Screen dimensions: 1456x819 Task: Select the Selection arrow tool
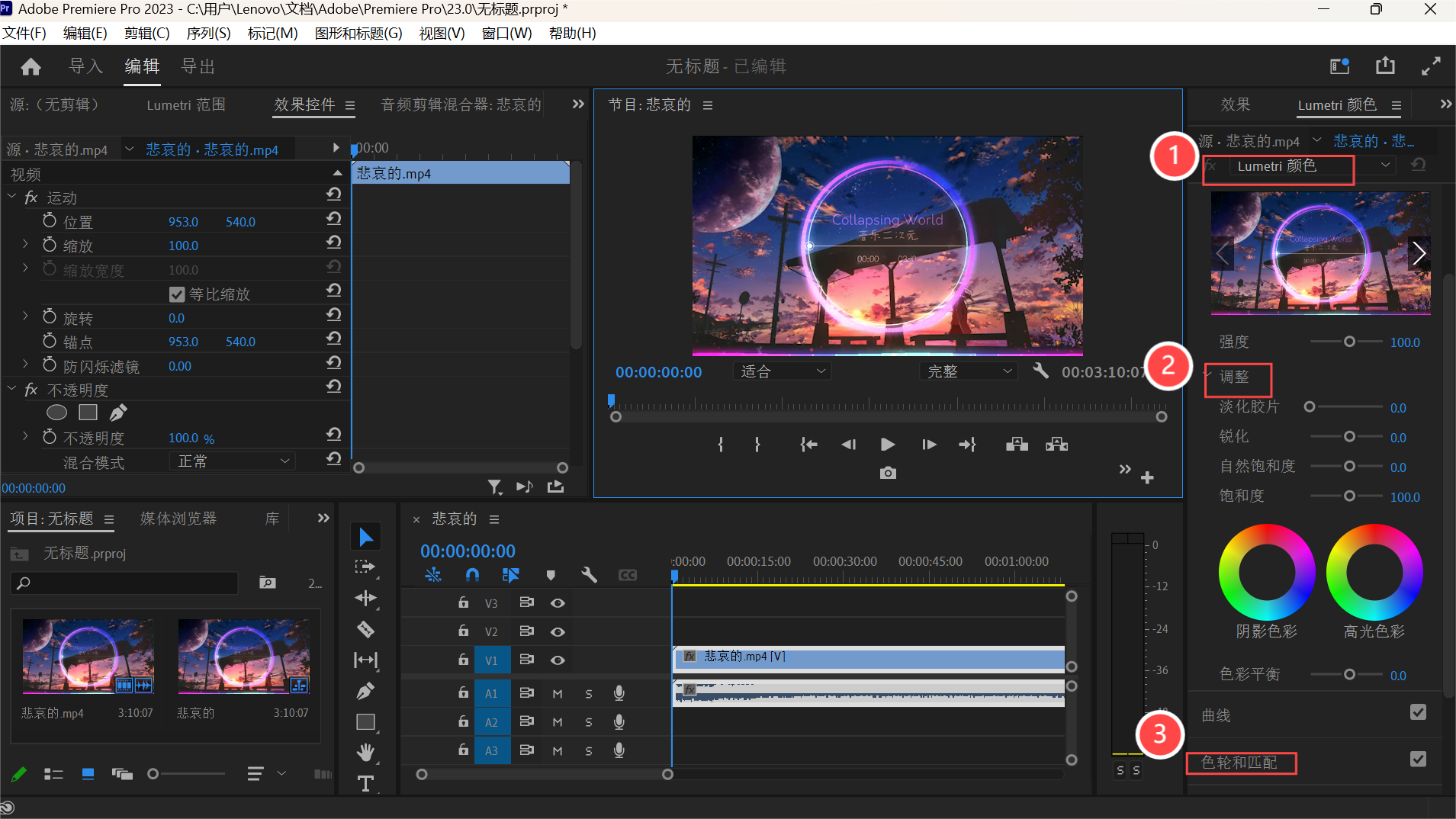click(x=366, y=537)
